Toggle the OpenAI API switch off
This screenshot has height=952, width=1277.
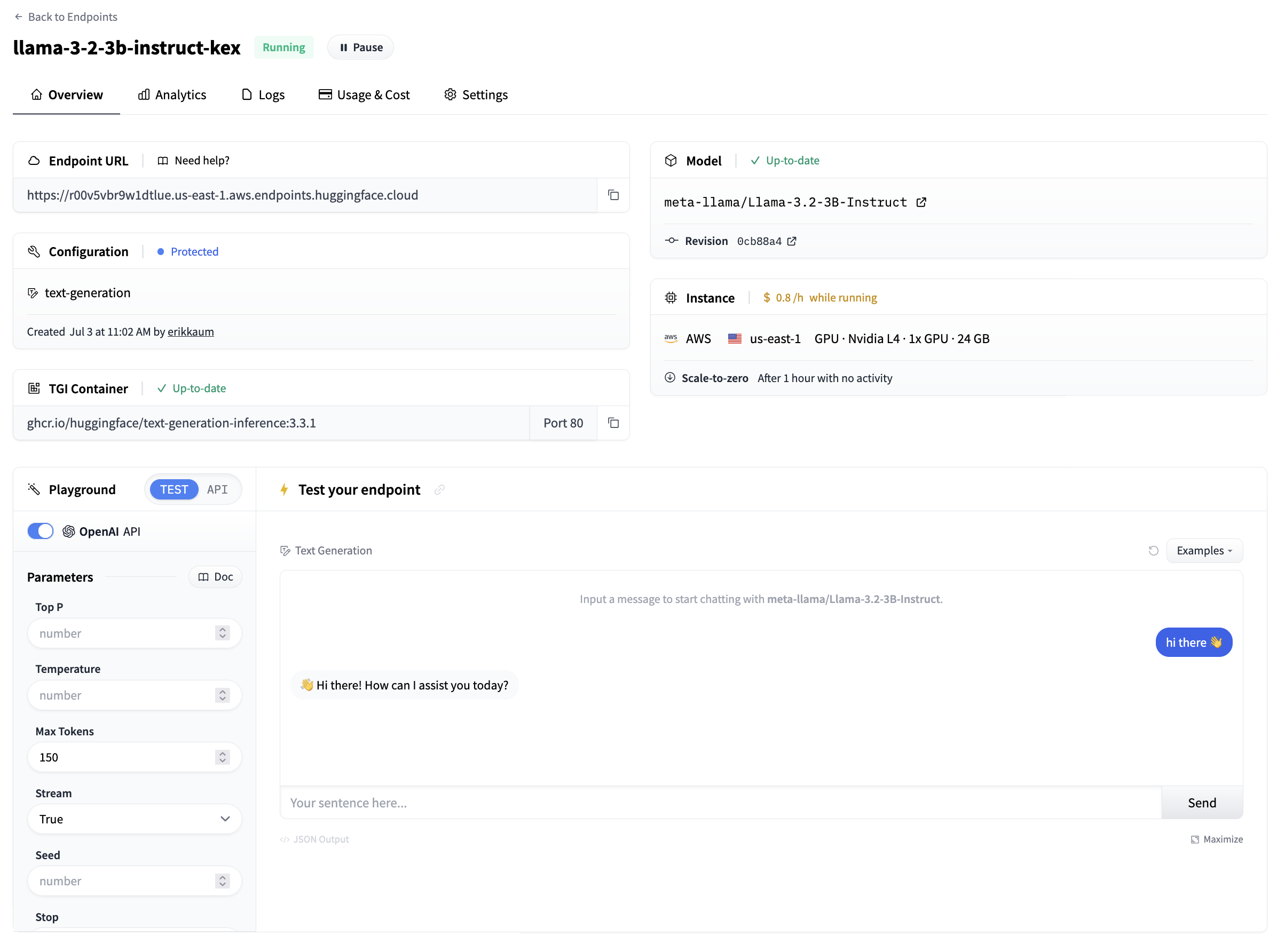[41, 531]
